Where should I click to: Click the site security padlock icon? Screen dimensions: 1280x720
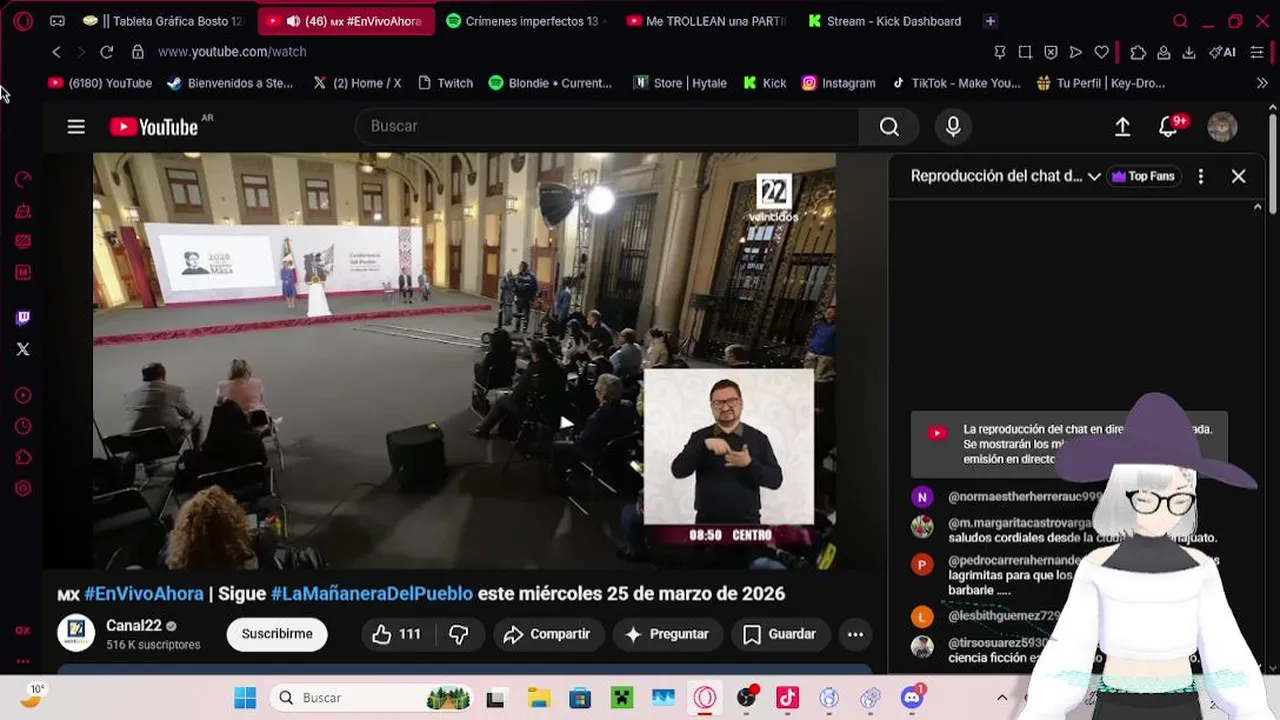pos(138,52)
